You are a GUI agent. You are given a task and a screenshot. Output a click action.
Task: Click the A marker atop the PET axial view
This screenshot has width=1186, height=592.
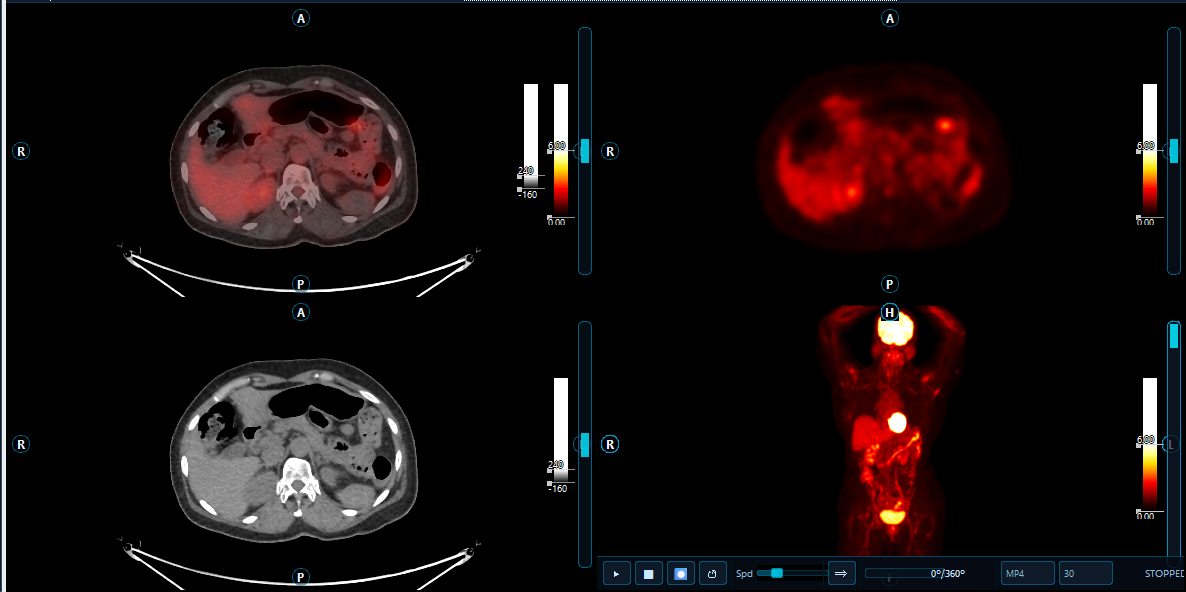(x=890, y=19)
